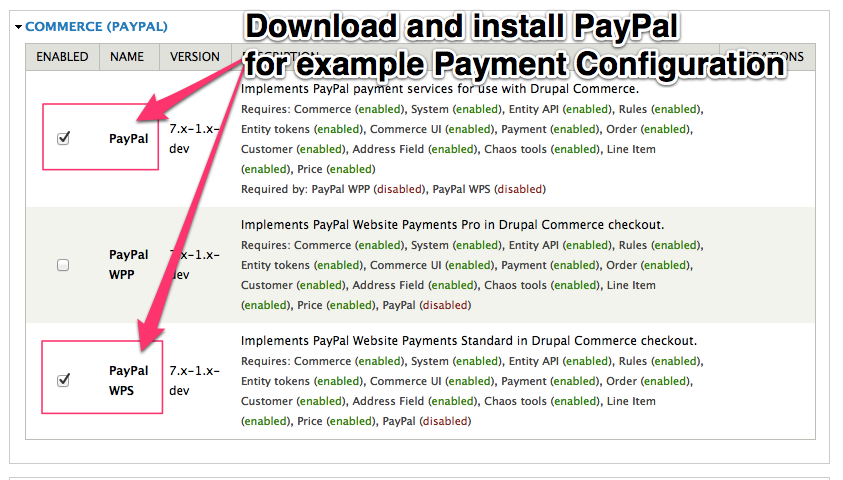The image size is (843, 480).
Task: Uncheck the PayPal WPS module checkbox
Action: (x=63, y=380)
